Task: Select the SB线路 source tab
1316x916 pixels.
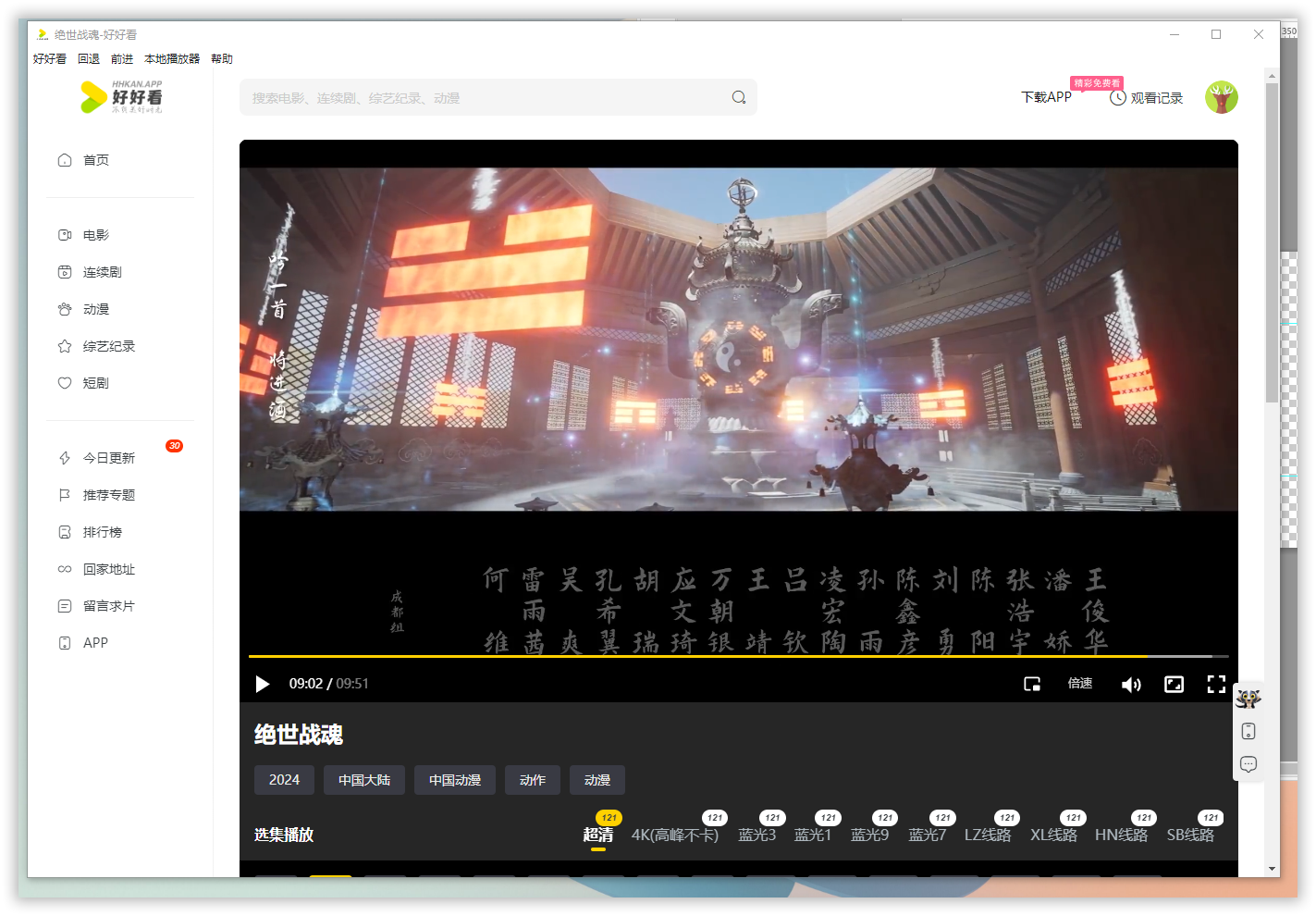Action: (1190, 835)
